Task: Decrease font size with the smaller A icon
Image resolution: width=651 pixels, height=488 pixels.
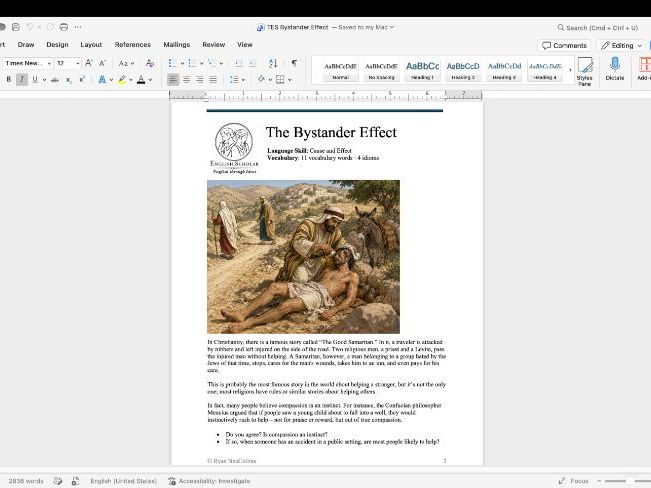Action: click(x=103, y=63)
